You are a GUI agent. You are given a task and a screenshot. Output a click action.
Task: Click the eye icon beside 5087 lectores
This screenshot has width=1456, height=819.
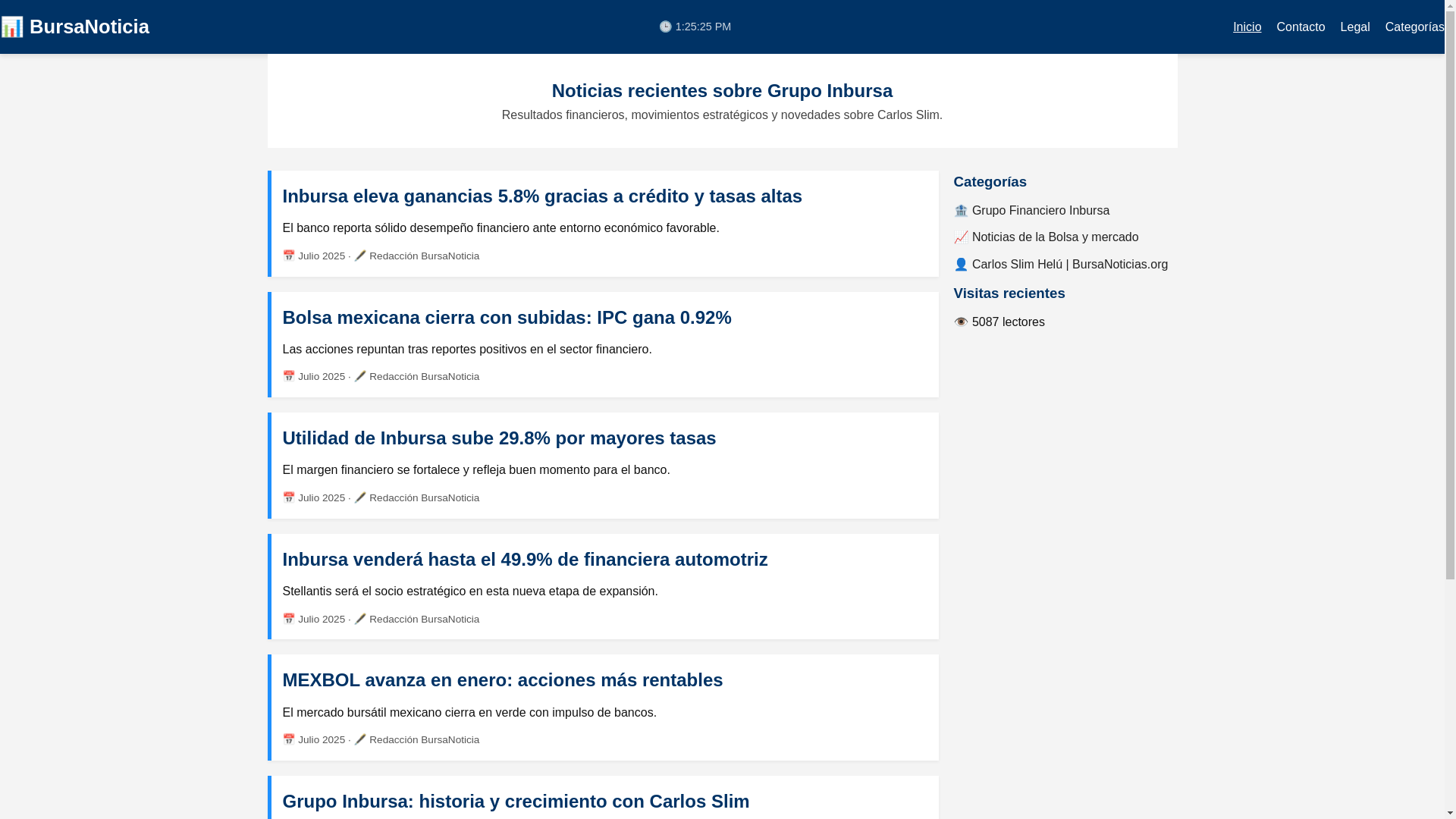(x=961, y=322)
